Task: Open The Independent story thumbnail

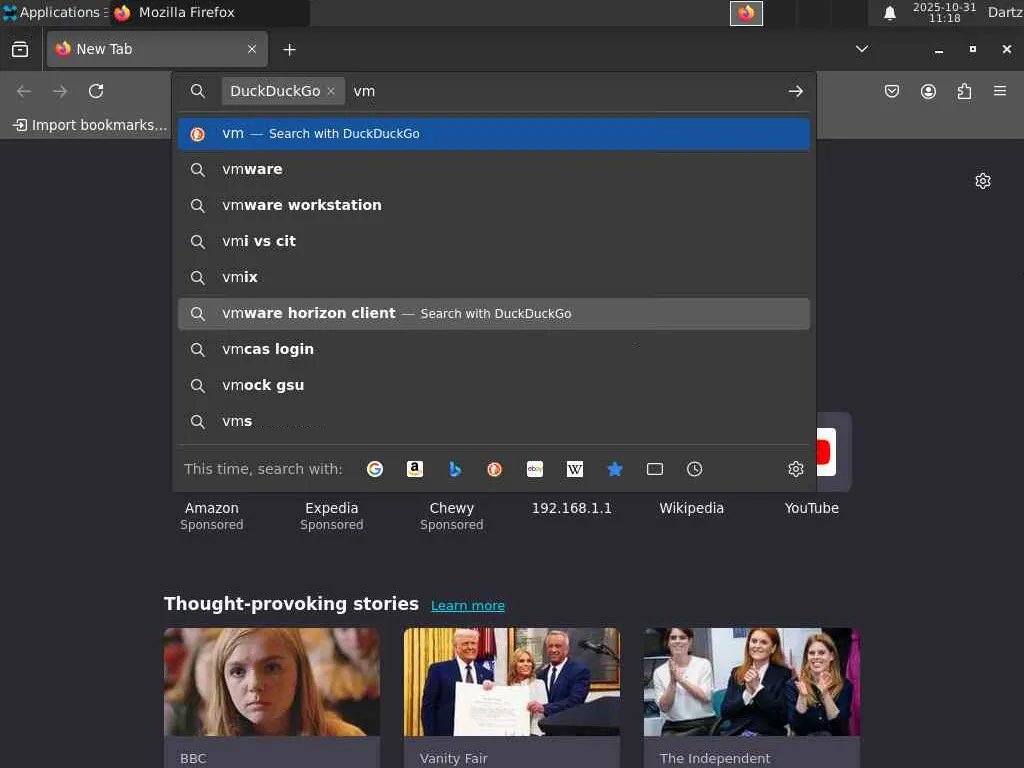Action: click(x=752, y=682)
